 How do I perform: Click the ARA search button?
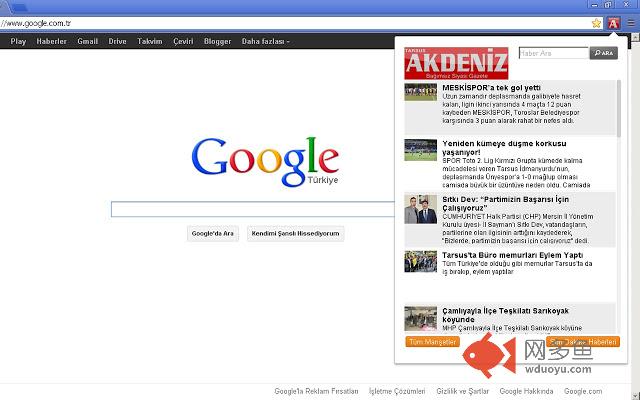coord(604,53)
